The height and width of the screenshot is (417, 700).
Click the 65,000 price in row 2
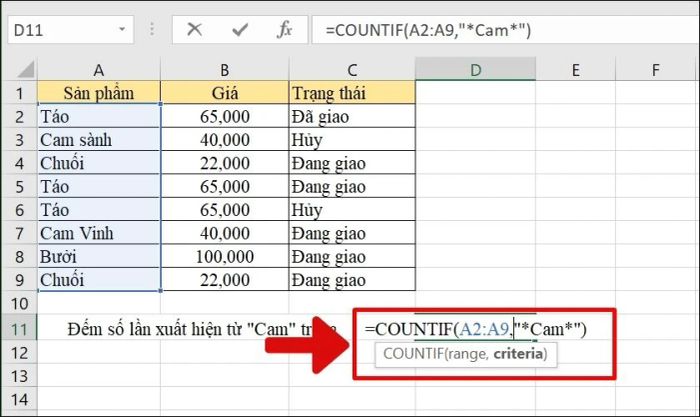point(225,117)
